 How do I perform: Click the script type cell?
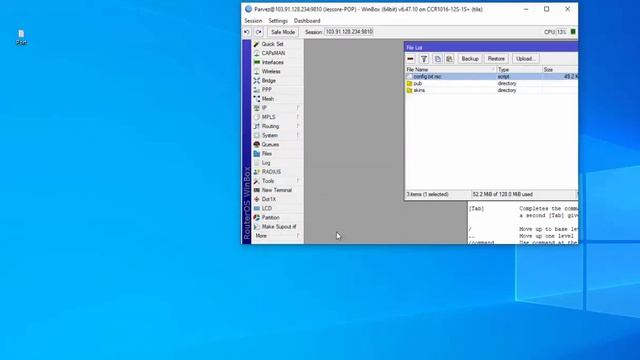point(503,77)
